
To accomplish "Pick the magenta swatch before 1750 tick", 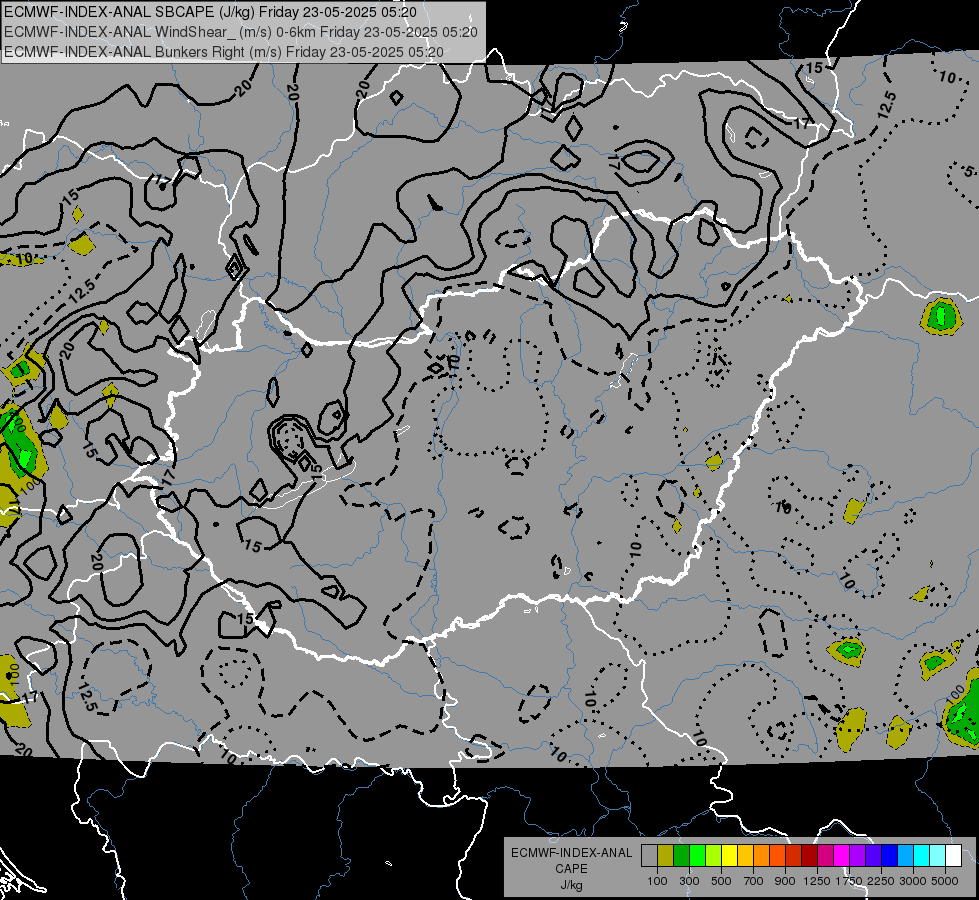I will (842, 856).
